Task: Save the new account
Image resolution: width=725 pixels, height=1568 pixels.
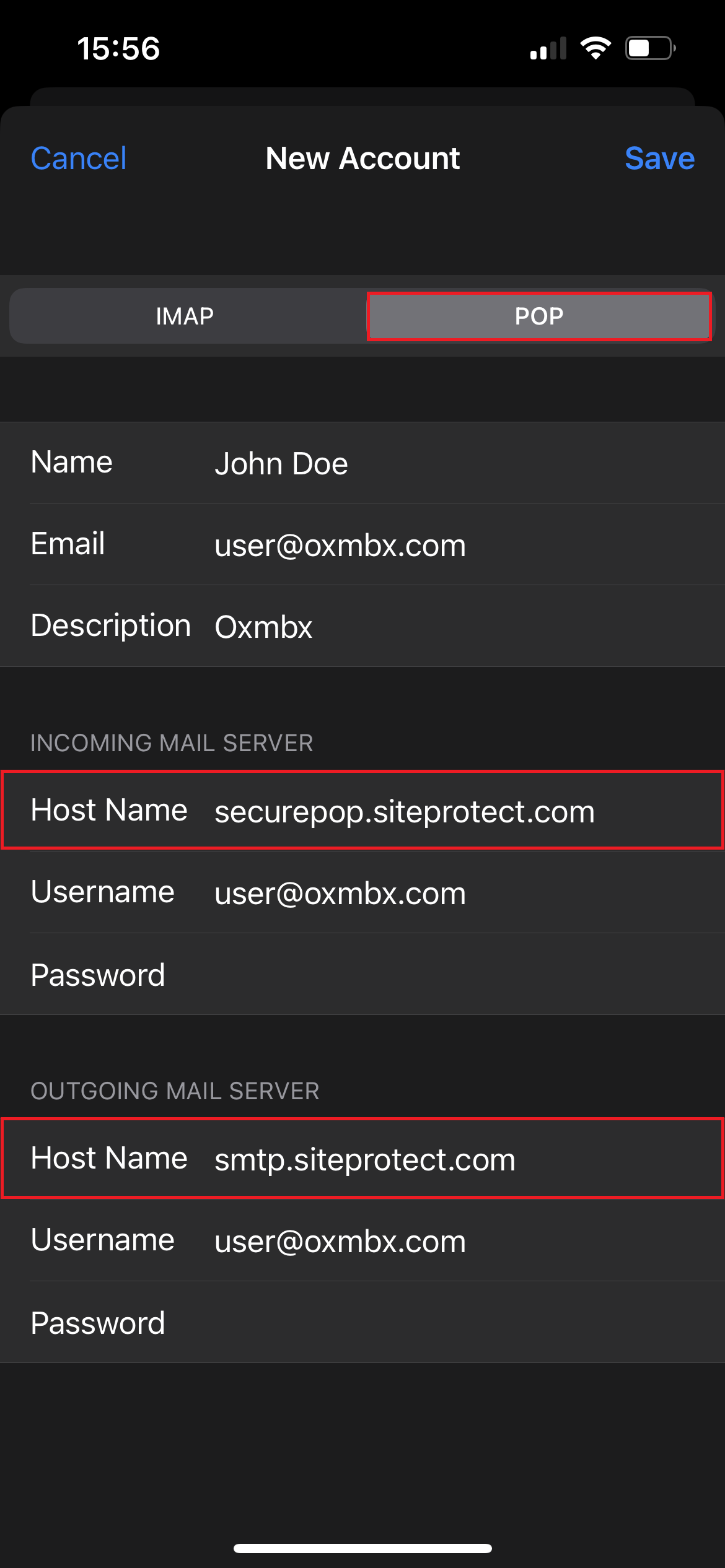Action: pyautogui.click(x=659, y=159)
